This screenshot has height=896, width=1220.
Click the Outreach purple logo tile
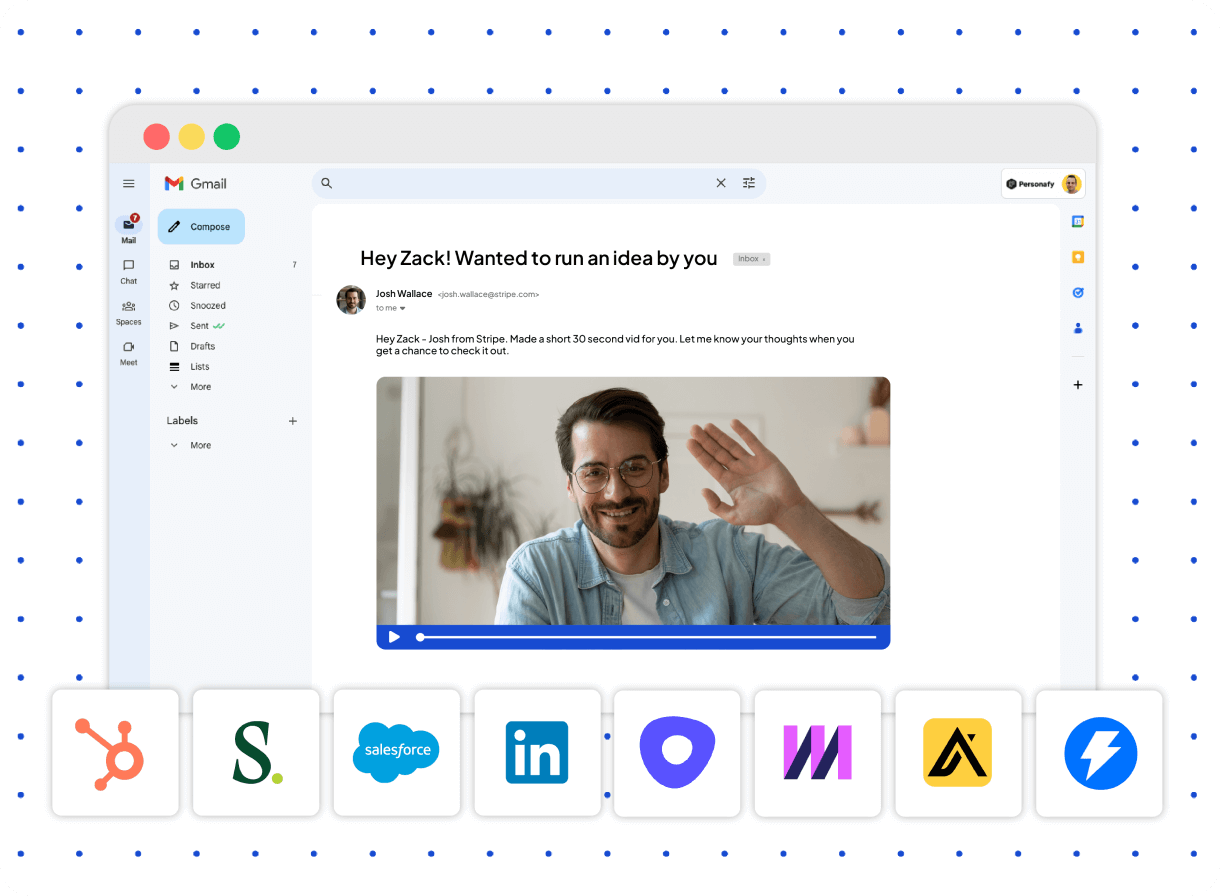pyautogui.click(x=677, y=753)
